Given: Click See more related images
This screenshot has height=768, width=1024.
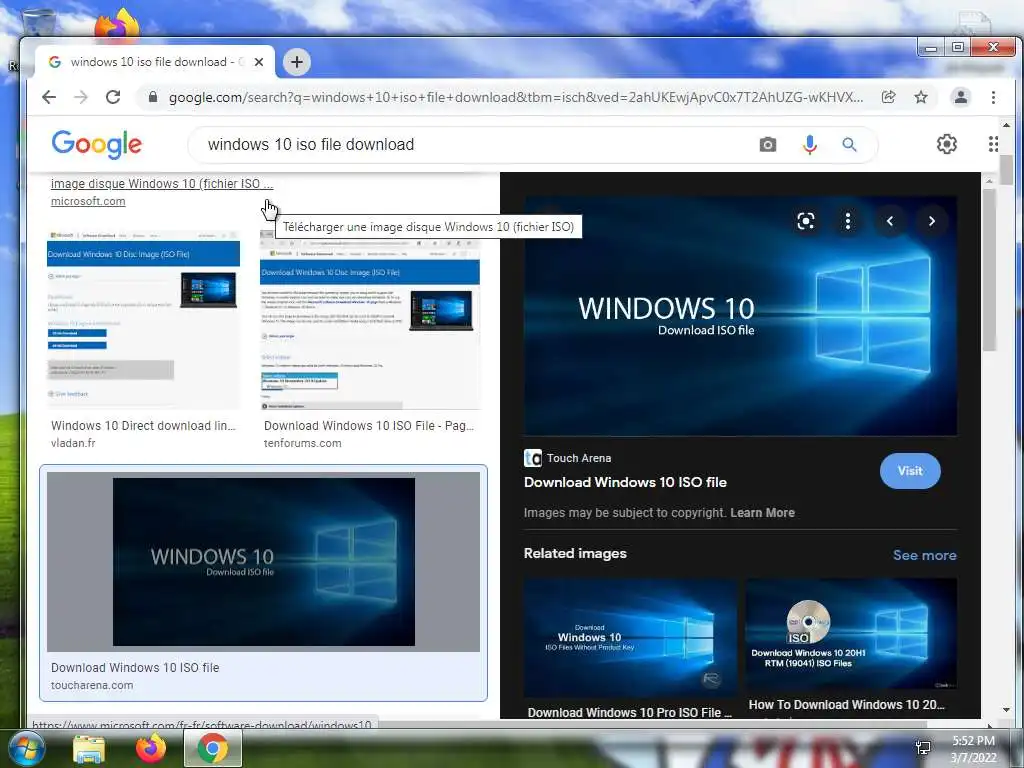Looking at the screenshot, I should (924, 555).
